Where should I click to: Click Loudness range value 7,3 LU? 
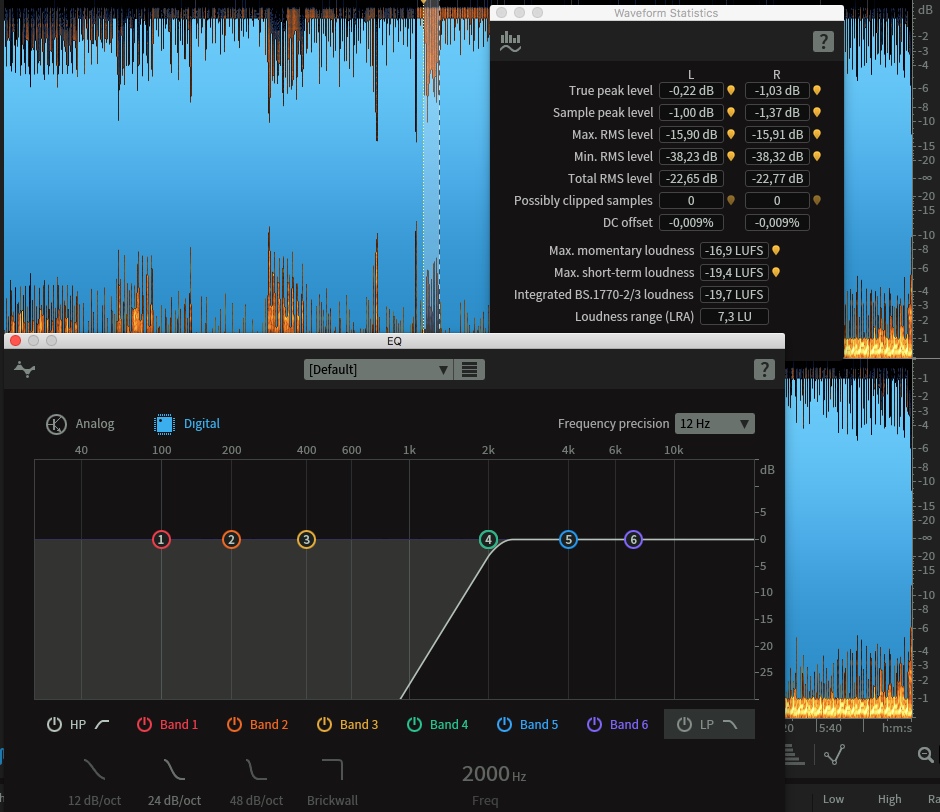[734, 317]
